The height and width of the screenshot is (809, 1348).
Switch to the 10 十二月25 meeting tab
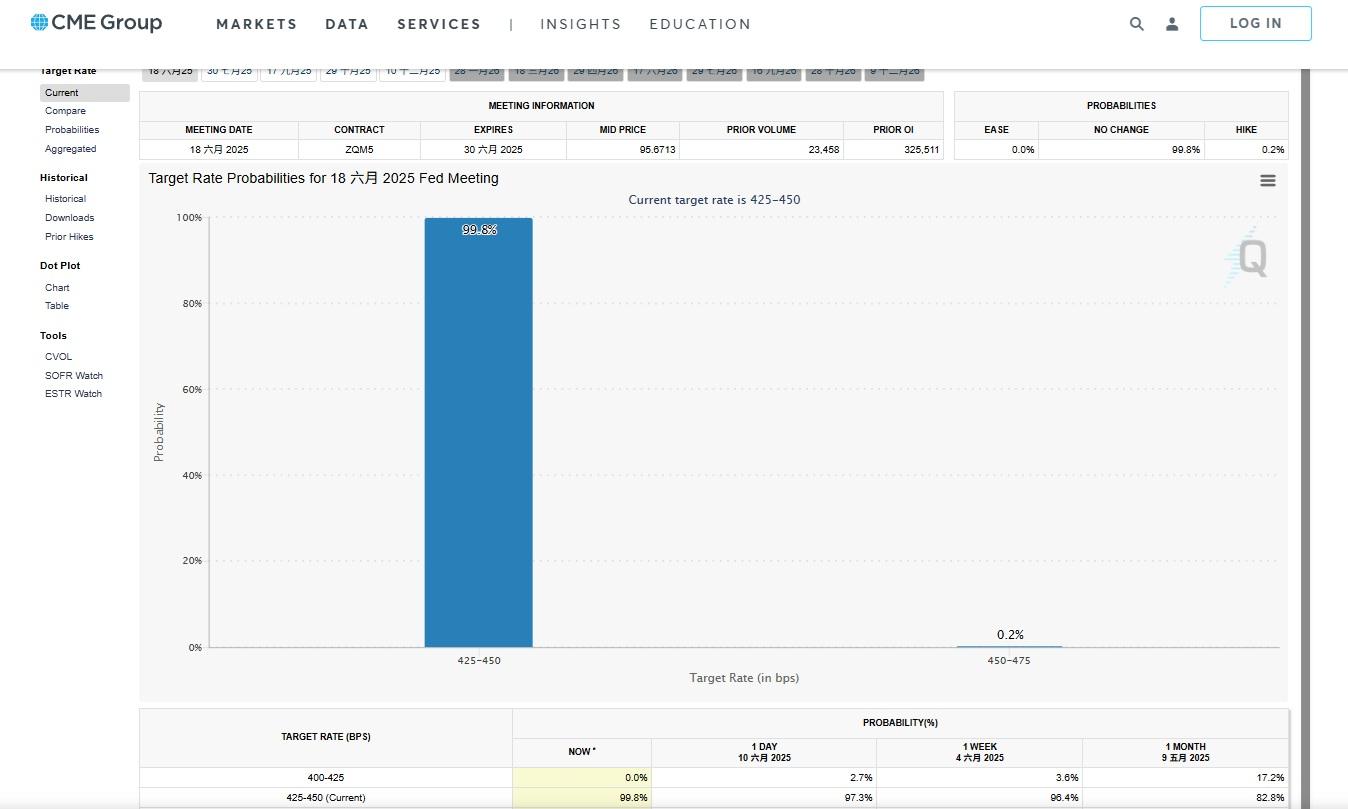point(412,72)
